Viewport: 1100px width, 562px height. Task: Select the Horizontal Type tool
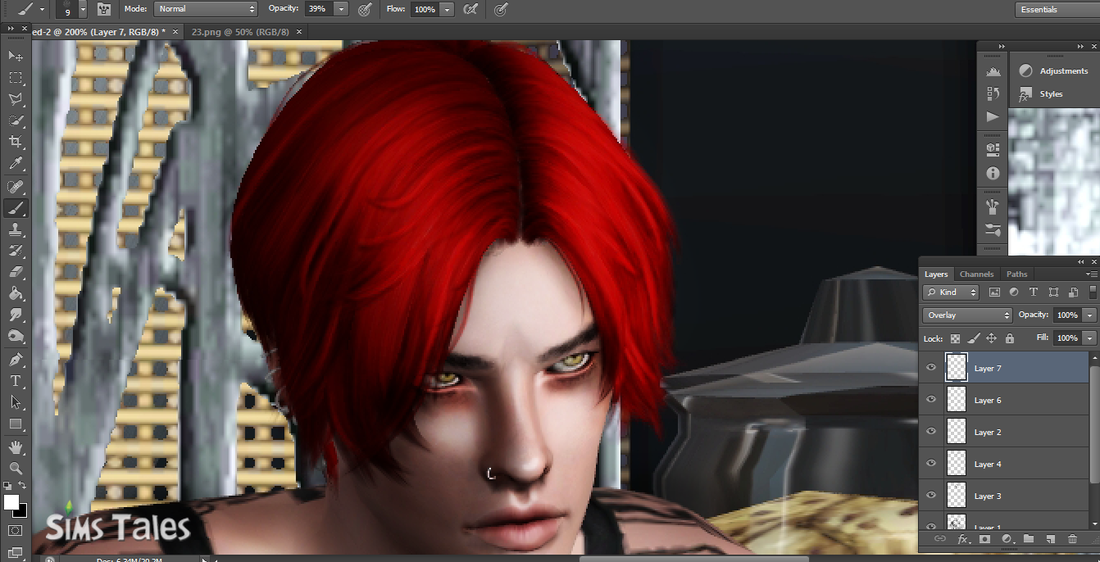[15, 381]
